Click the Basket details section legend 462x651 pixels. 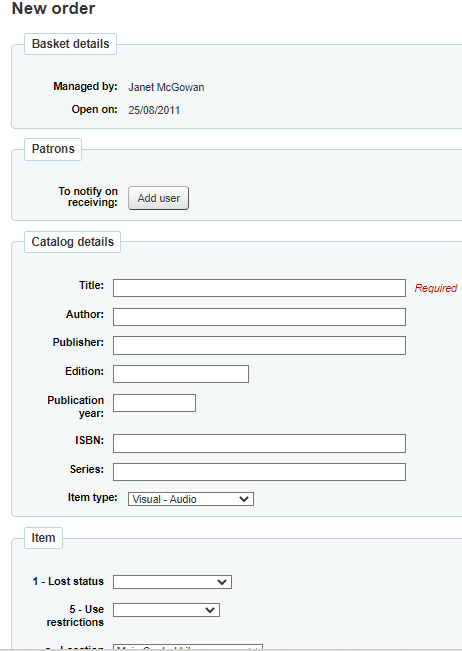(x=70, y=44)
